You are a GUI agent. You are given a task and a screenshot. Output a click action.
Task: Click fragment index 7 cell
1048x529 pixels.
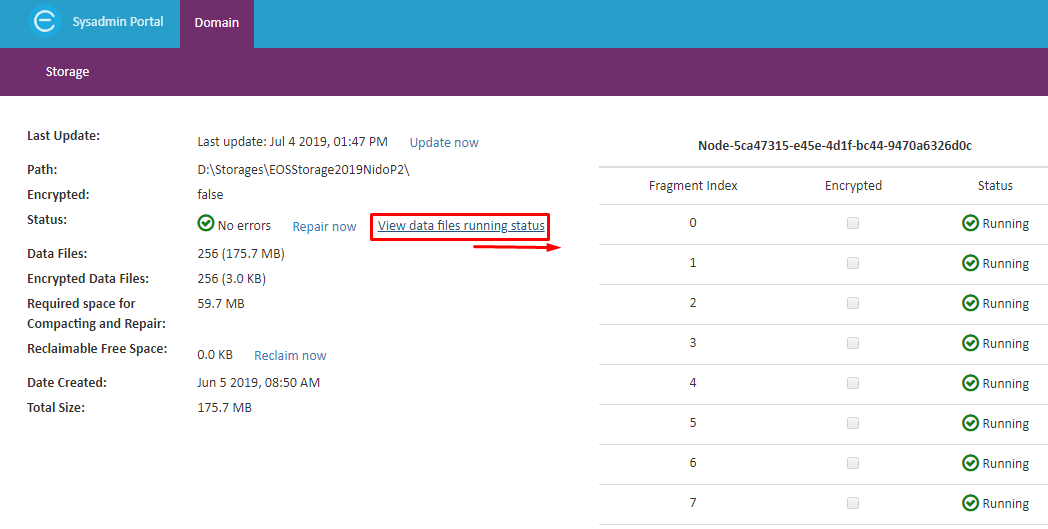click(x=693, y=503)
